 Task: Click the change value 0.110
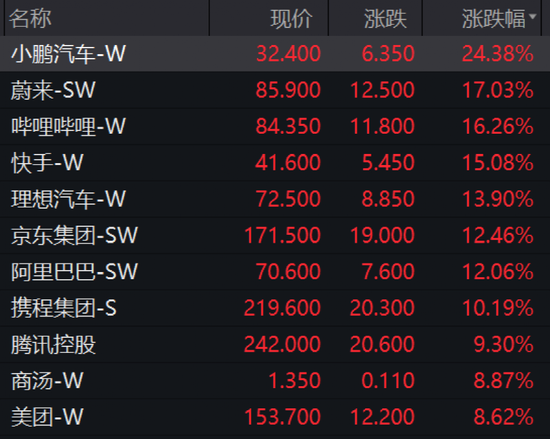pos(388,381)
